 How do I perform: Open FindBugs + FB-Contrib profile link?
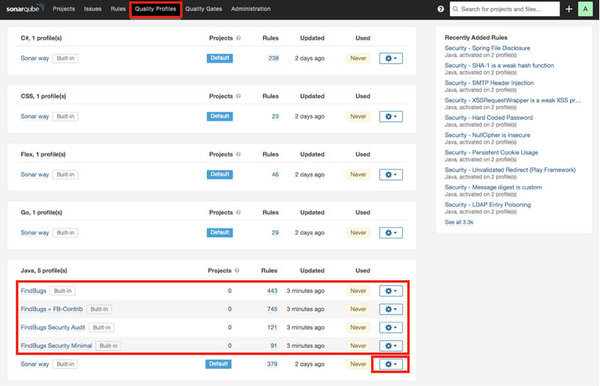(x=52, y=309)
